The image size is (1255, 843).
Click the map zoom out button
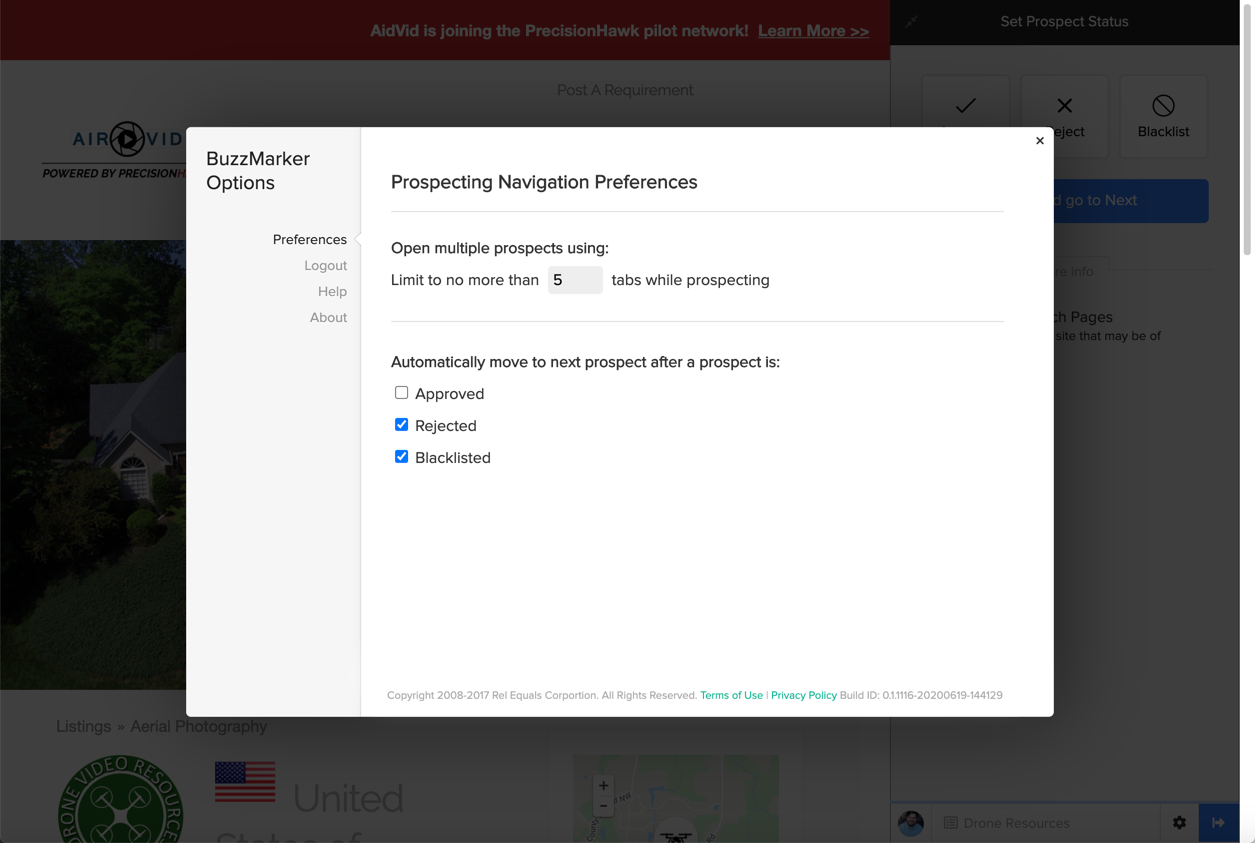603,806
